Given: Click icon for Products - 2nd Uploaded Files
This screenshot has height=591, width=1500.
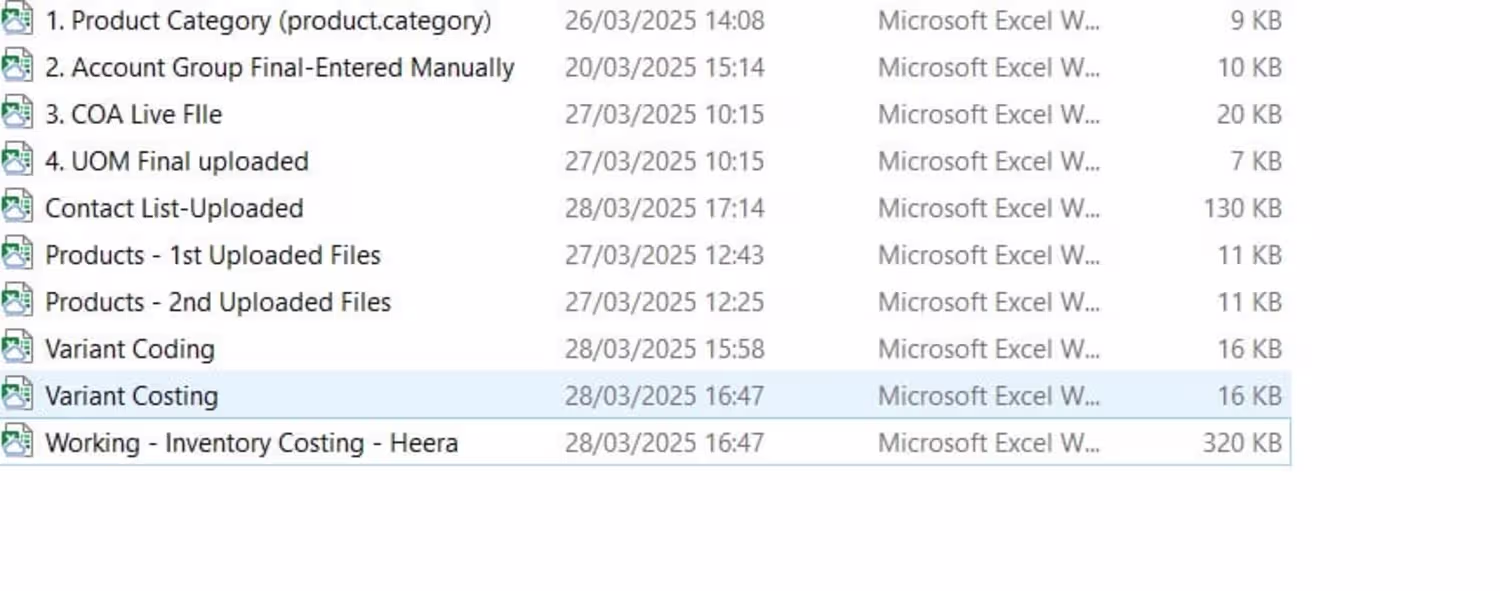Looking at the screenshot, I should [17, 302].
